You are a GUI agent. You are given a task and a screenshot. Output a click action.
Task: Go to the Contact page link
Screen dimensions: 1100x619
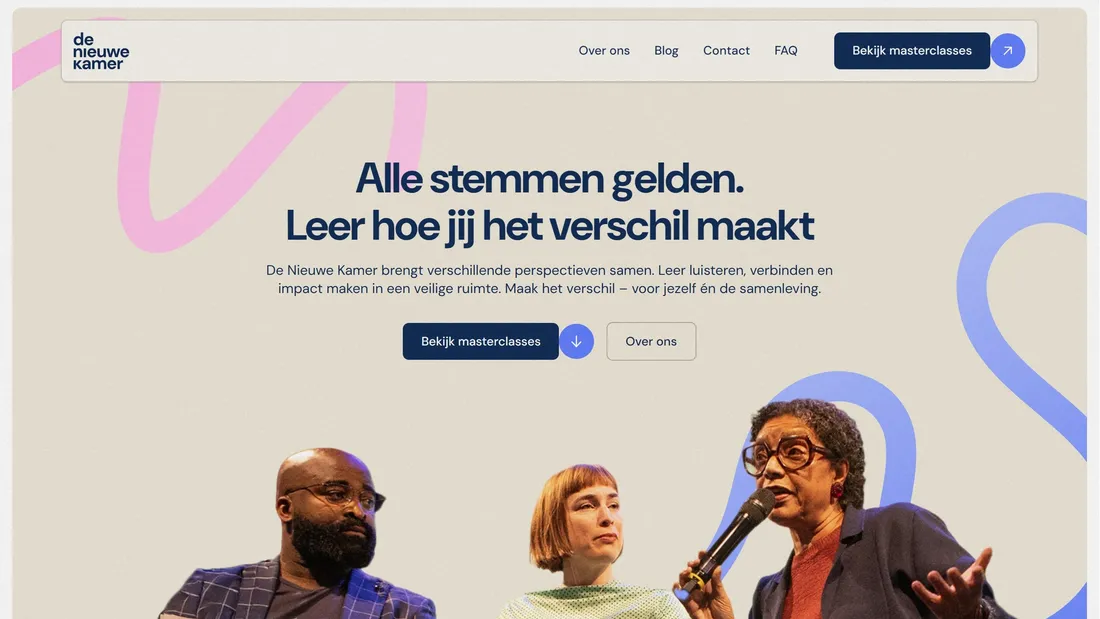coord(726,51)
